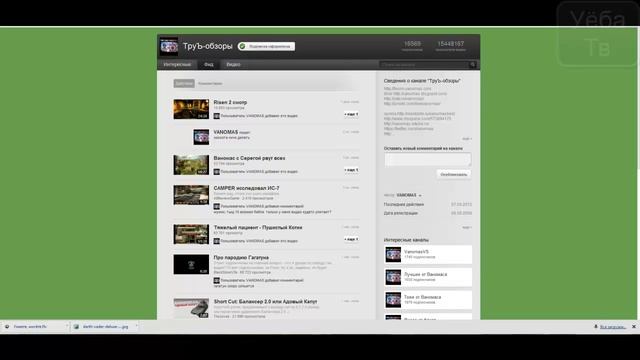This screenshot has width=640, height=360.
Task: Open the Risen 2 video thumbnail
Action: click(x=191, y=109)
